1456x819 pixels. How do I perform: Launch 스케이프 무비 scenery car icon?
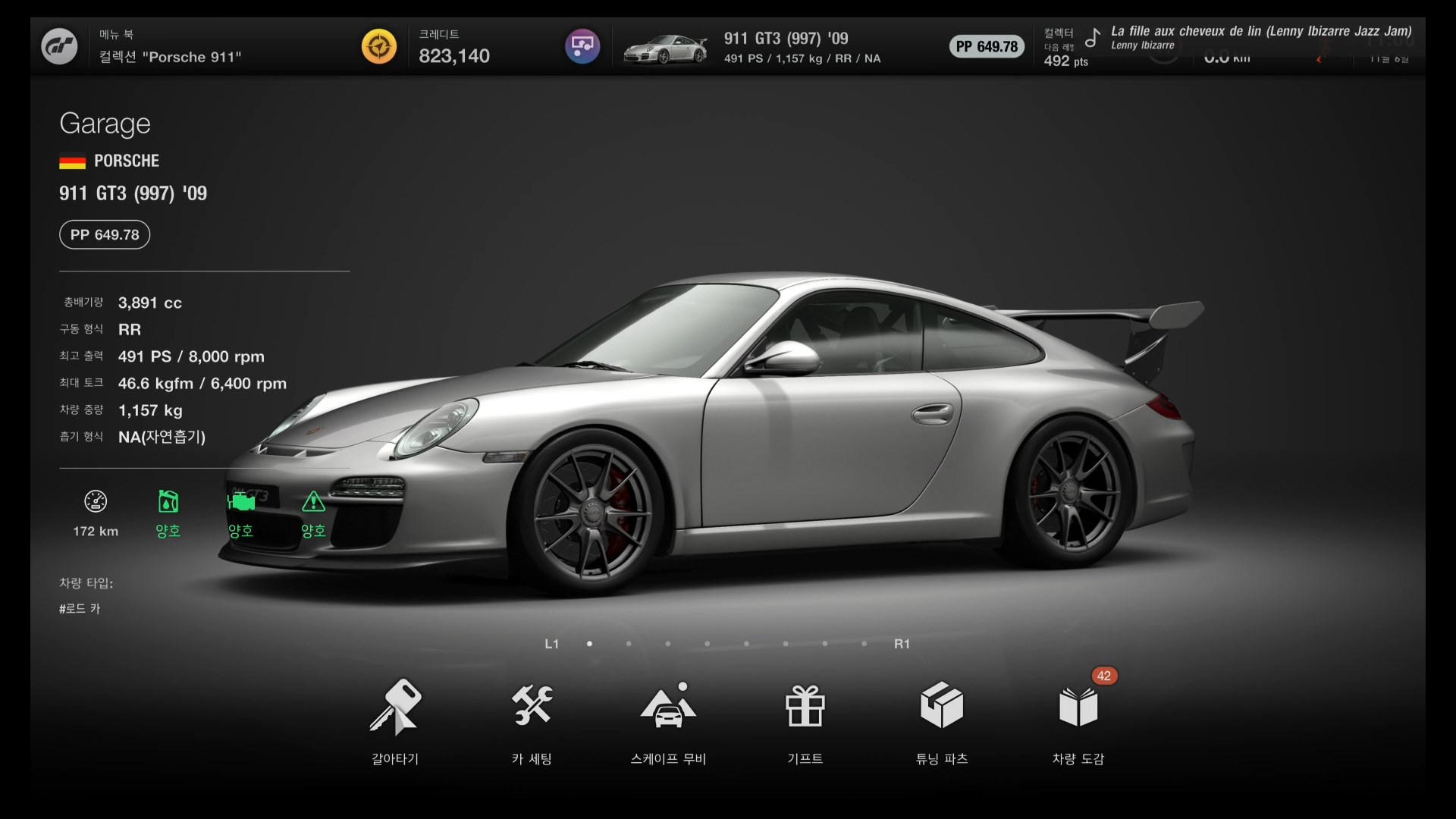(x=668, y=707)
